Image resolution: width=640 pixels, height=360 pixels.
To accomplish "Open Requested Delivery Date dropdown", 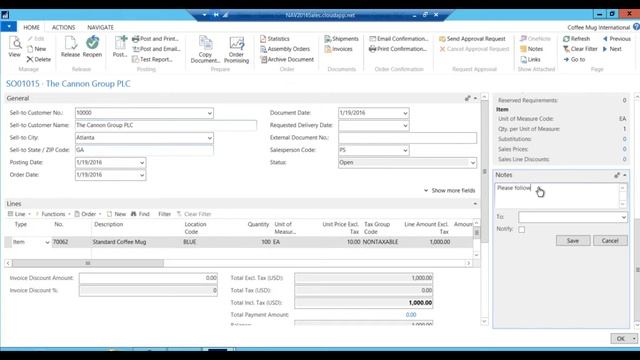I will click(405, 125).
